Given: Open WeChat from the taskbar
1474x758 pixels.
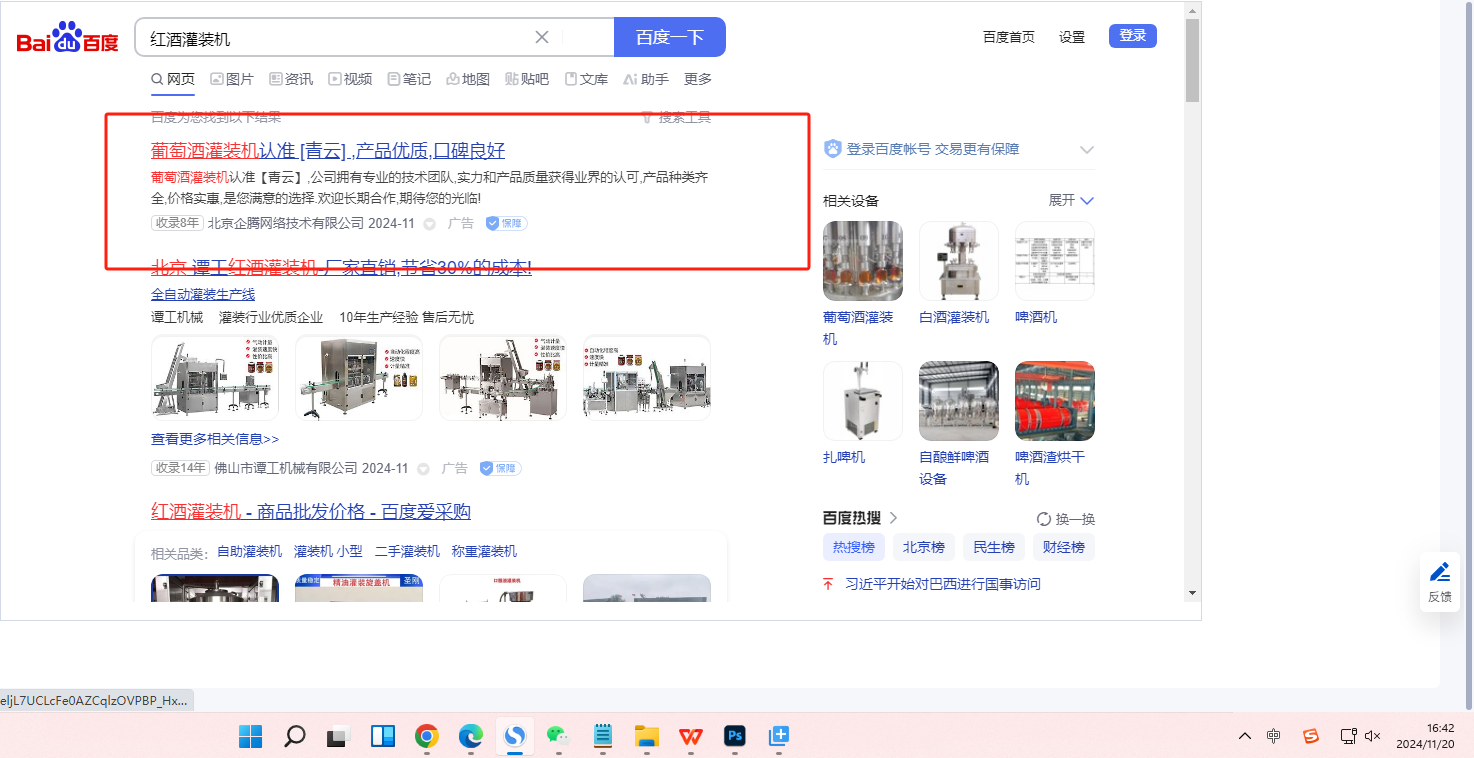Looking at the screenshot, I should [x=558, y=737].
